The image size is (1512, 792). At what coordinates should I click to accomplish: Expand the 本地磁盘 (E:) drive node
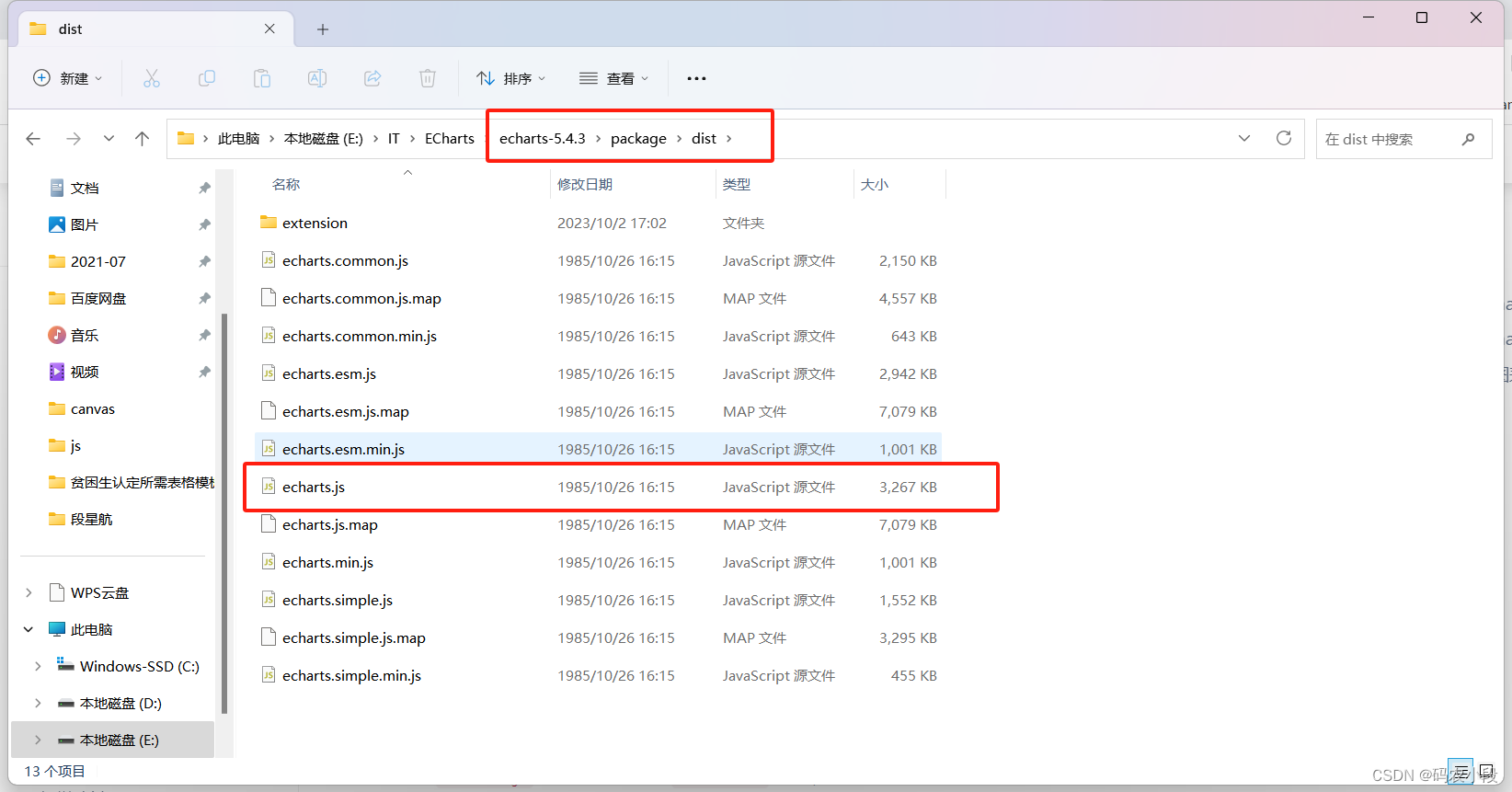coord(38,740)
